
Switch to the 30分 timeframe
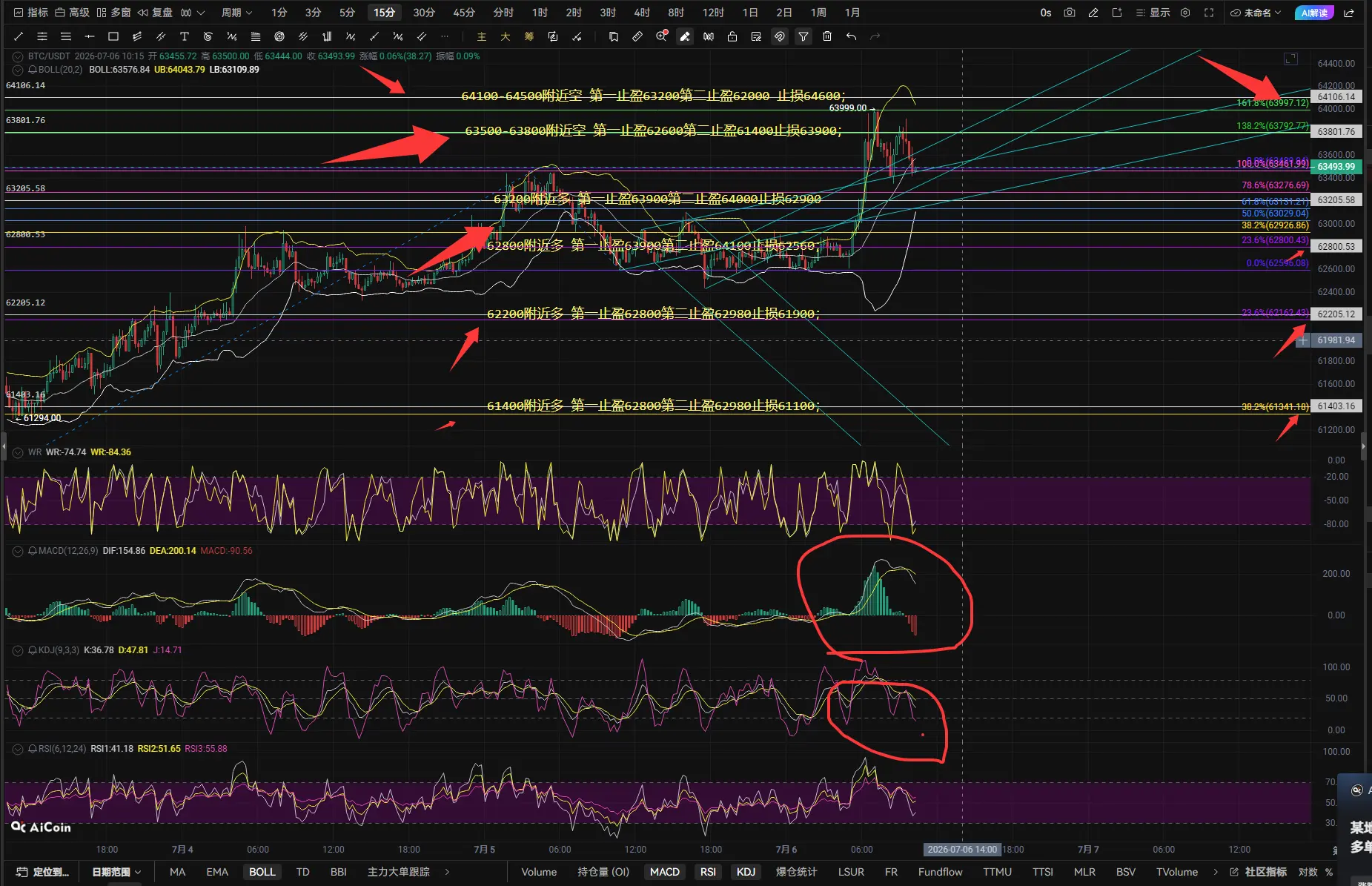pyautogui.click(x=424, y=13)
